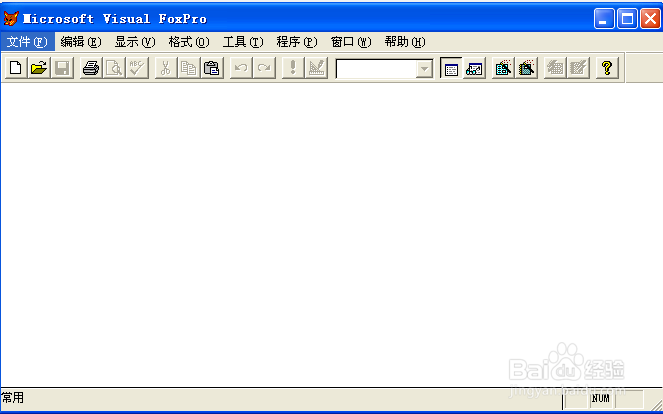This screenshot has width=663, height=414.
Task: Click inside the database combo box field
Action: coord(376,69)
